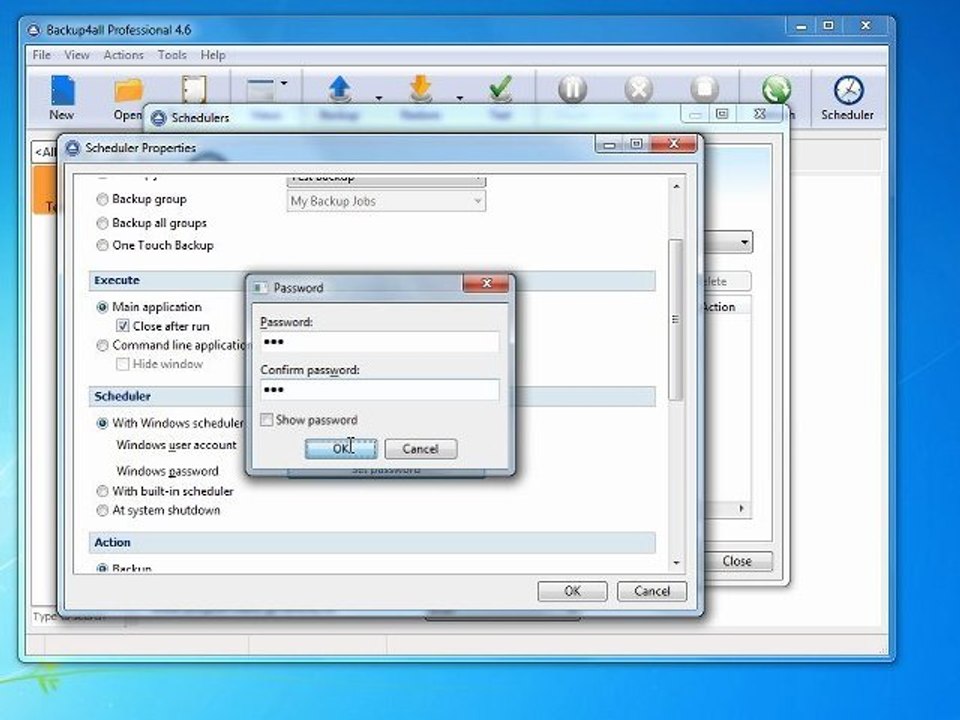This screenshot has height=720, width=960.
Task: Close the Password dialog with red X
Action: (x=486, y=283)
